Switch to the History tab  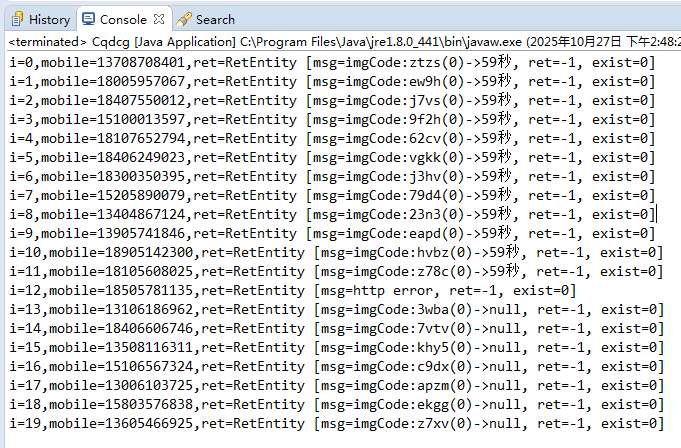[x=48, y=19]
